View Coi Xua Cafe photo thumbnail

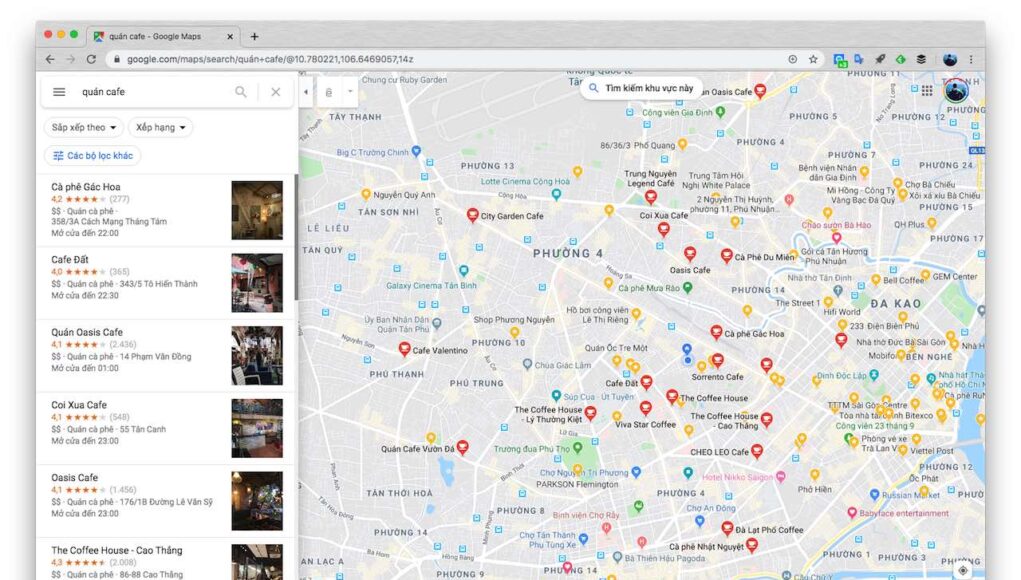pos(257,429)
